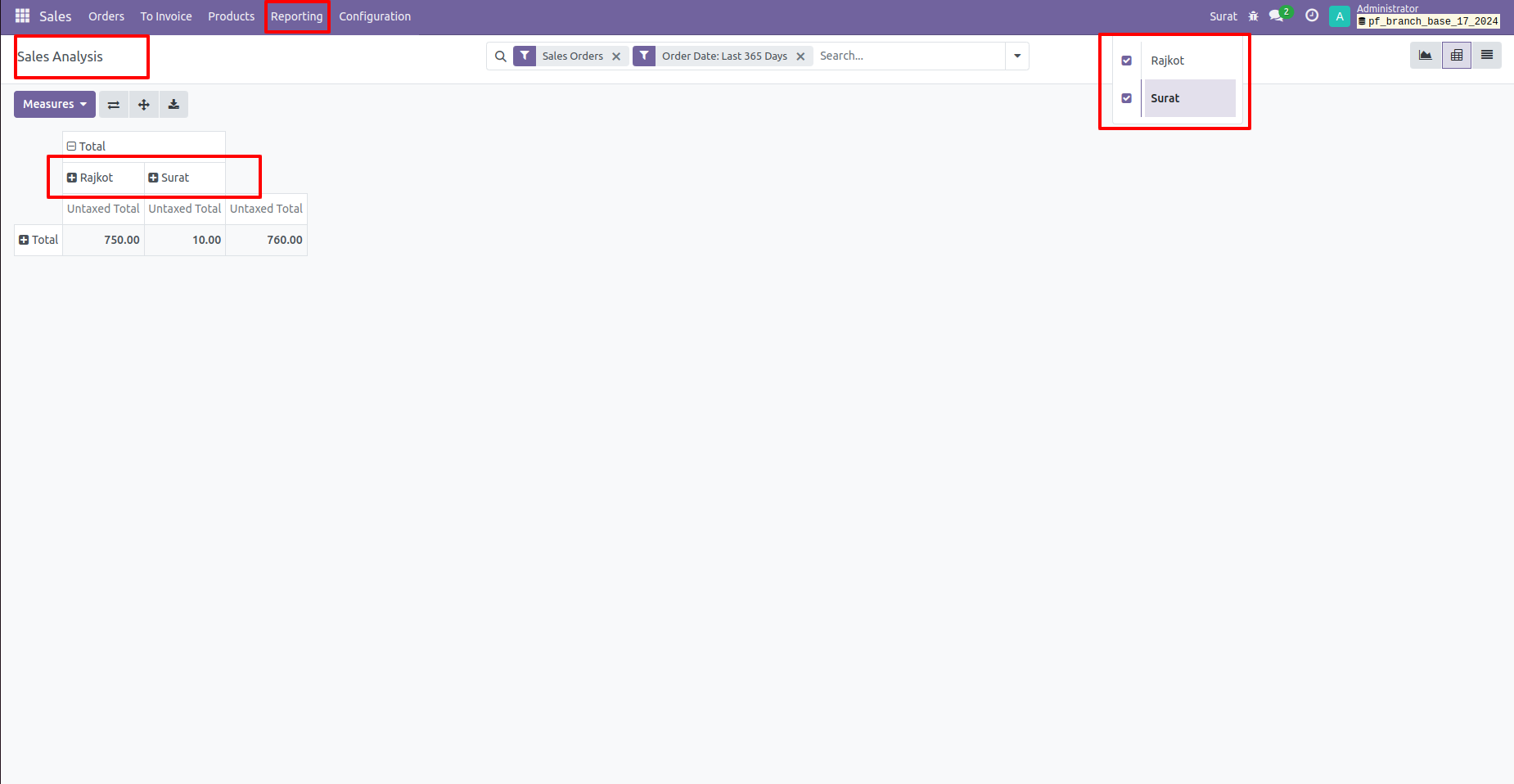Open the Reporting menu

coord(296,16)
